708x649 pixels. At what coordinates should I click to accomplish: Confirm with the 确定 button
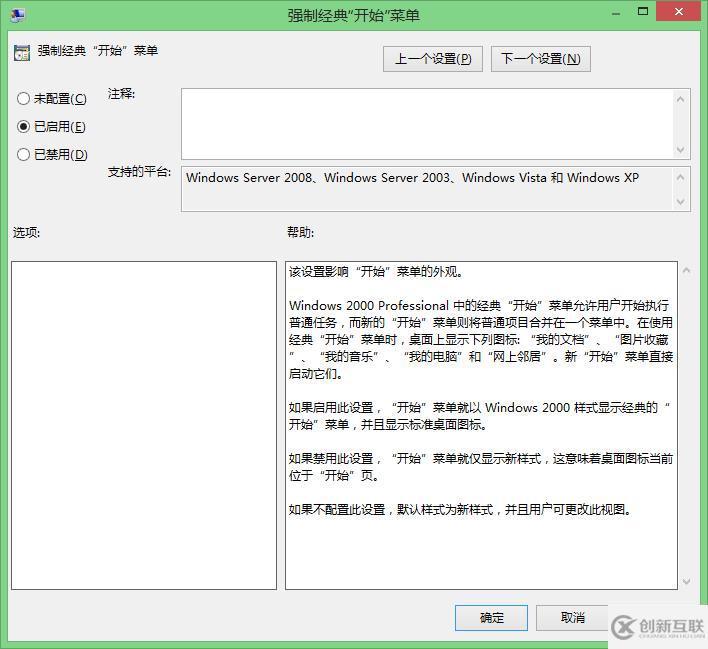pyautogui.click(x=491, y=617)
